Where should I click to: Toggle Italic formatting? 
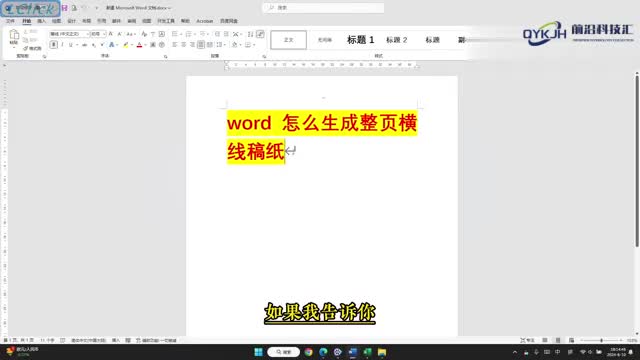62,44
